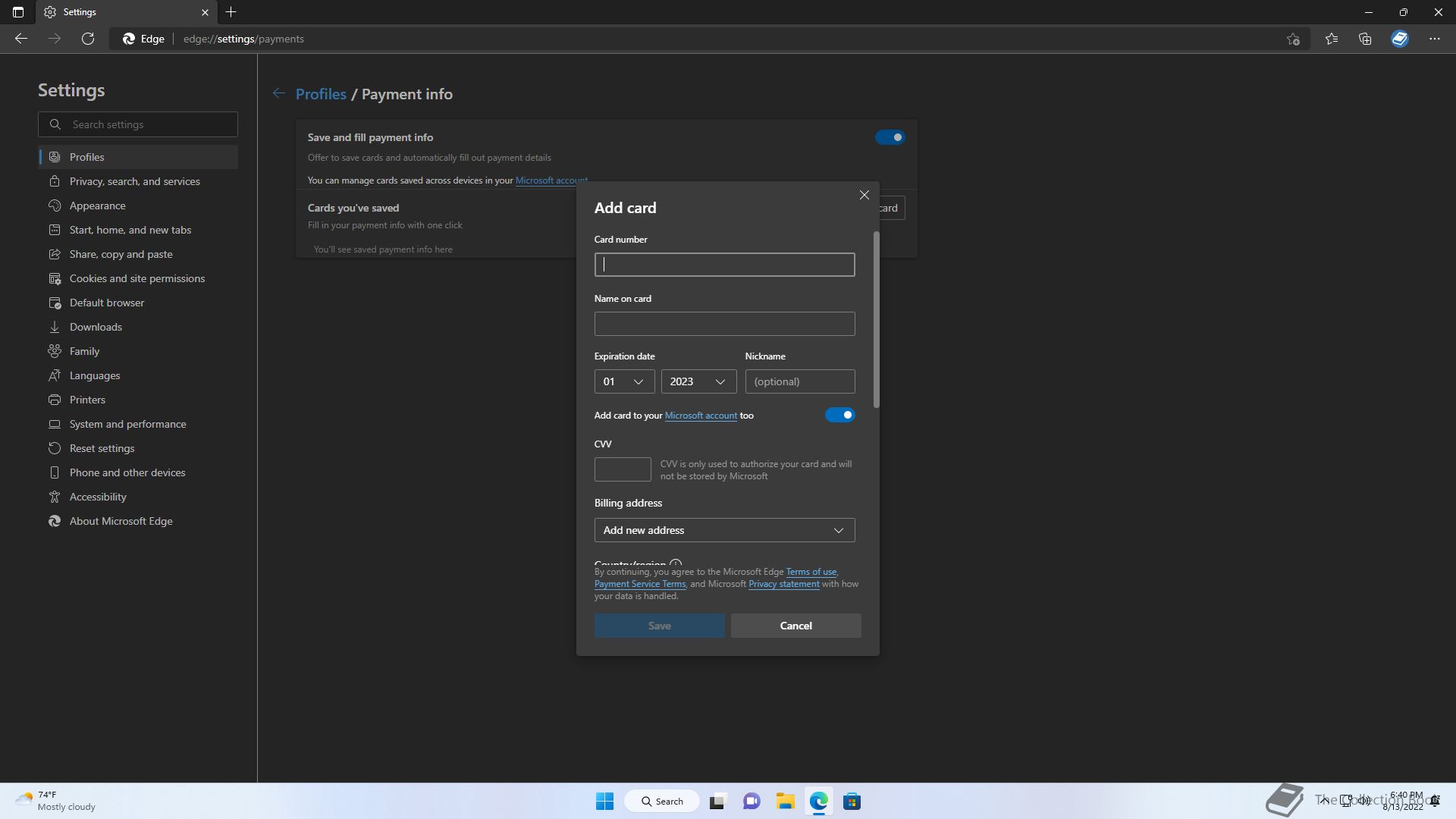Open Phone and other devices
This screenshot has width=1456, height=819.
(x=138, y=472)
